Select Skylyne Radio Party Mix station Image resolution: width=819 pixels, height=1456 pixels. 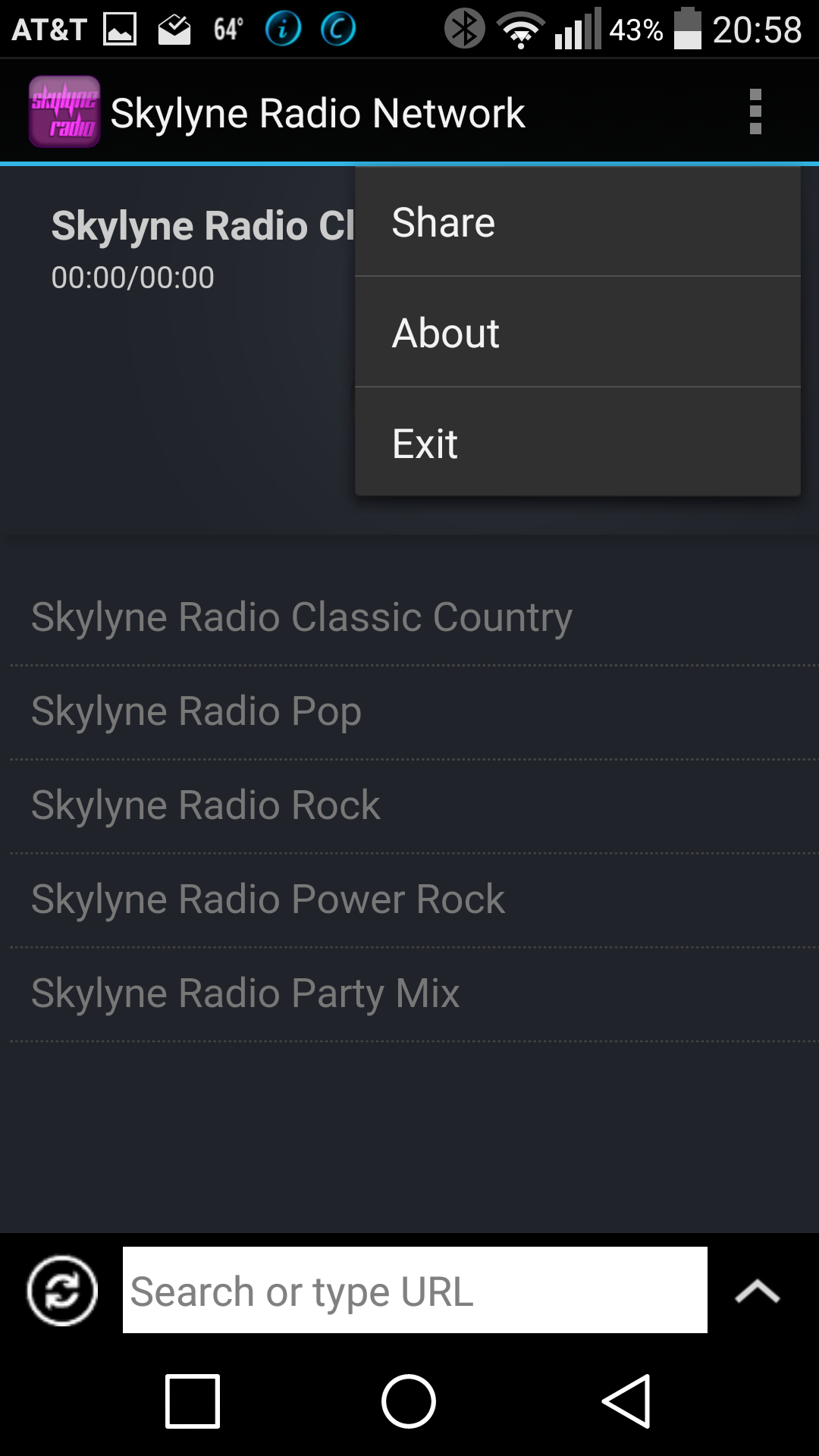tap(245, 992)
